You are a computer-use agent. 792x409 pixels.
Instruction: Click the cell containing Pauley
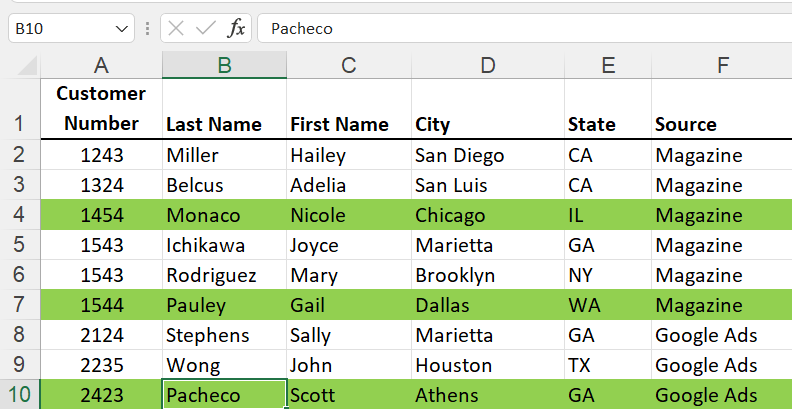[224, 305]
